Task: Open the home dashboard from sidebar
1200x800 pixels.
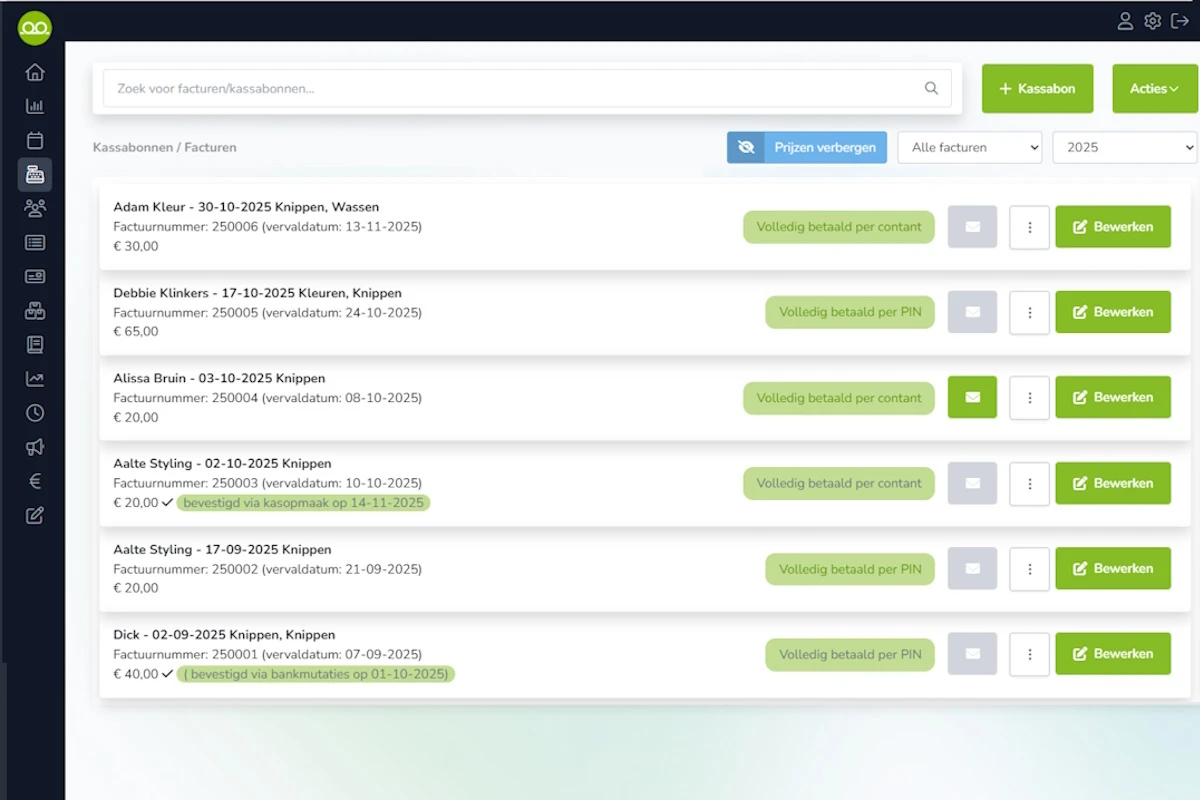Action: point(35,72)
